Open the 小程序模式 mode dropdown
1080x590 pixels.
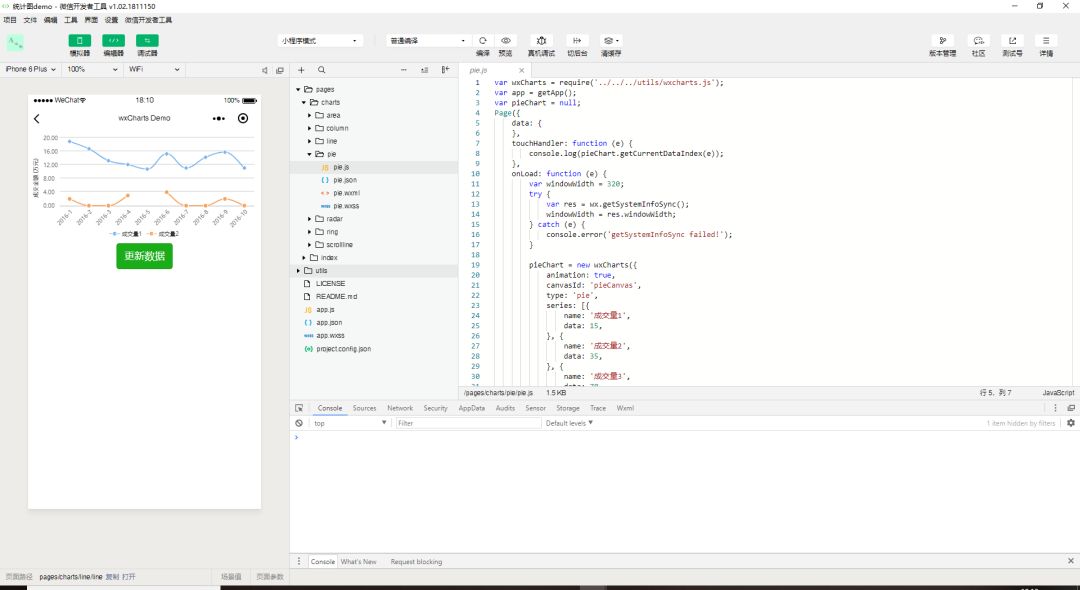tap(320, 41)
